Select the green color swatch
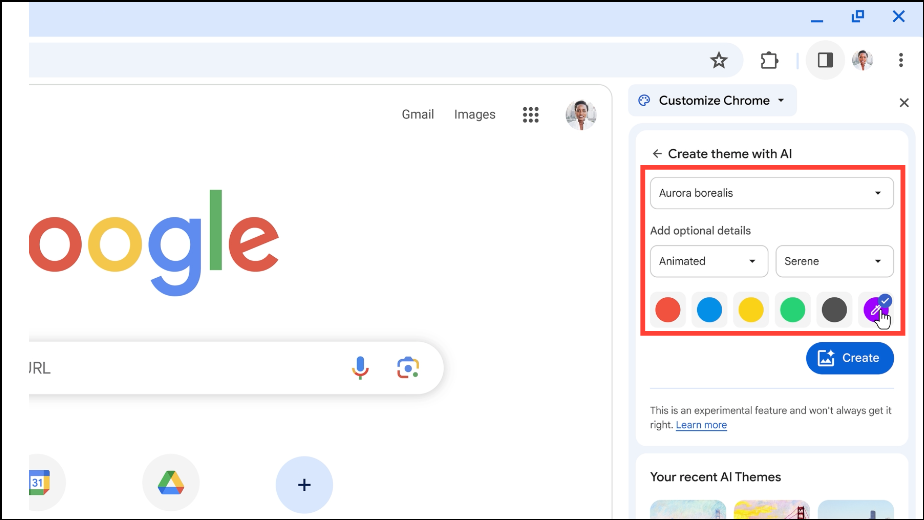This screenshot has width=924, height=520. coord(793,310)
